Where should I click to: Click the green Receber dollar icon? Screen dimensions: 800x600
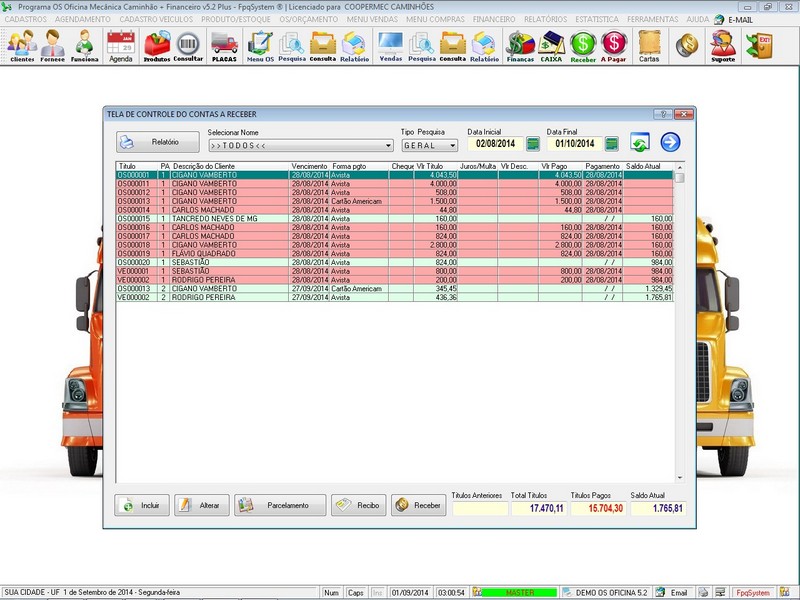(x=583, y=46)
